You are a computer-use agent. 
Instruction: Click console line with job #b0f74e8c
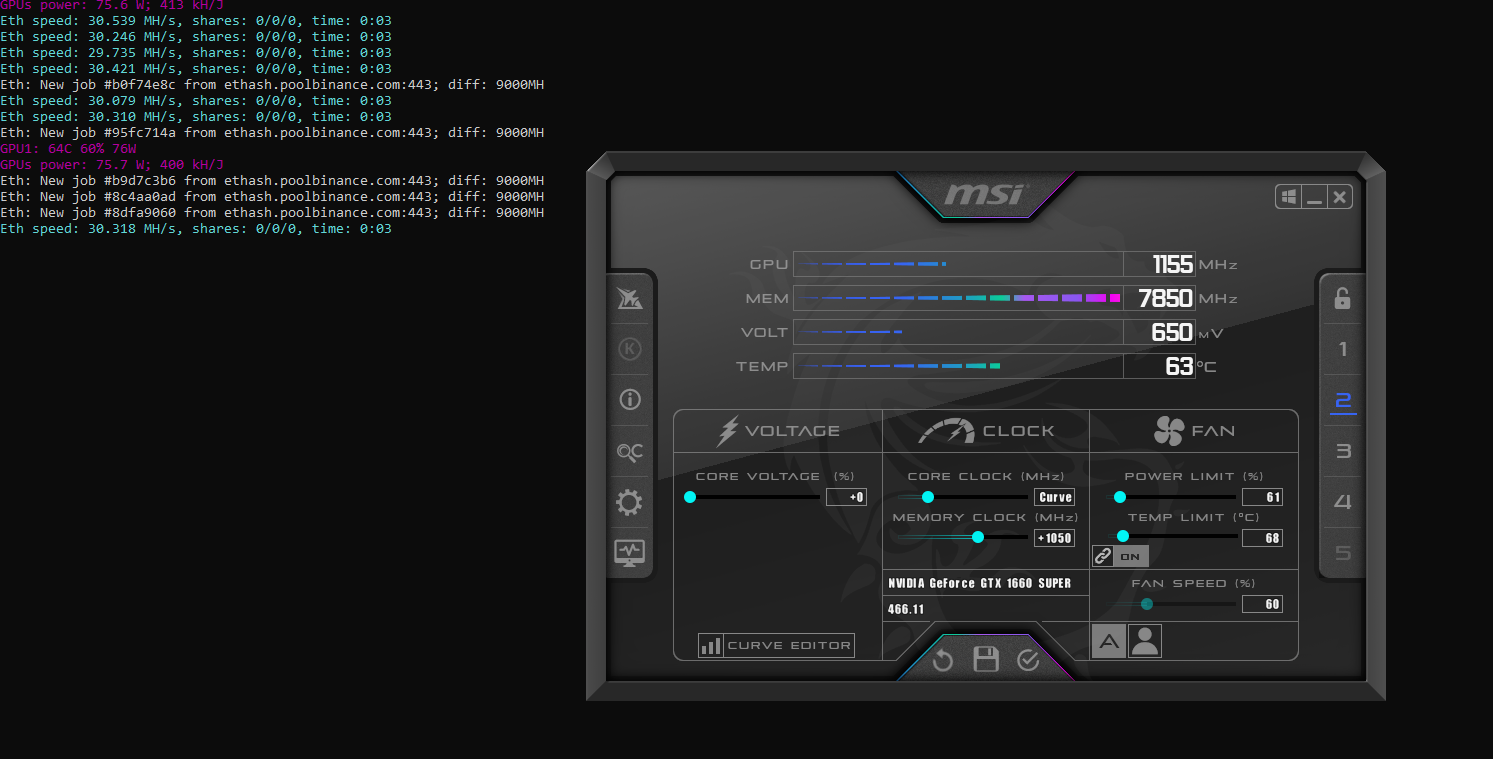(272, 85)
